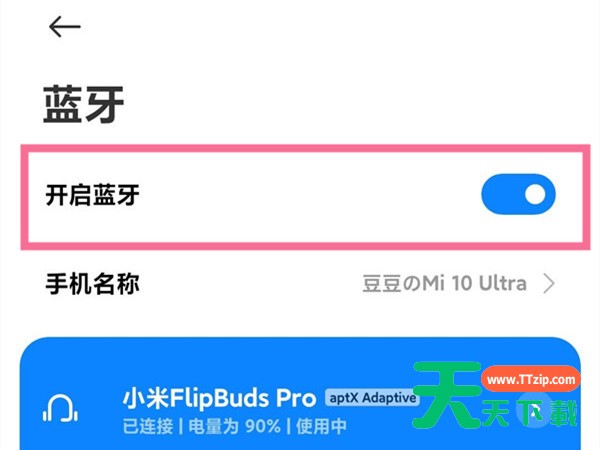The height and width of the screenshot is (450, 600).
Task: Tap the 豆豆のMi 10 Ultra name value
Action: (444, 284)
